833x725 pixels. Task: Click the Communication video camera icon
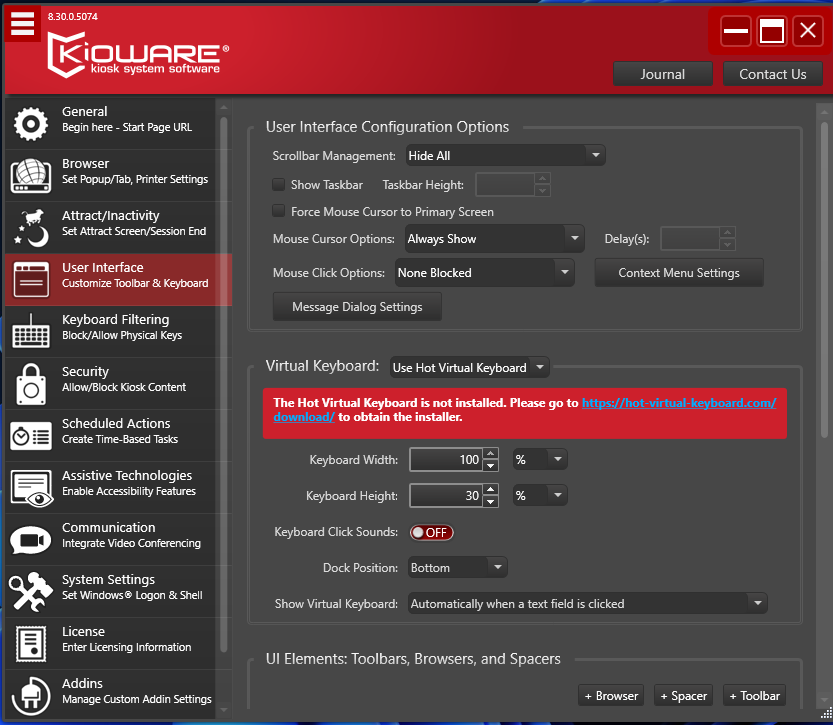[x=31, y=540]
